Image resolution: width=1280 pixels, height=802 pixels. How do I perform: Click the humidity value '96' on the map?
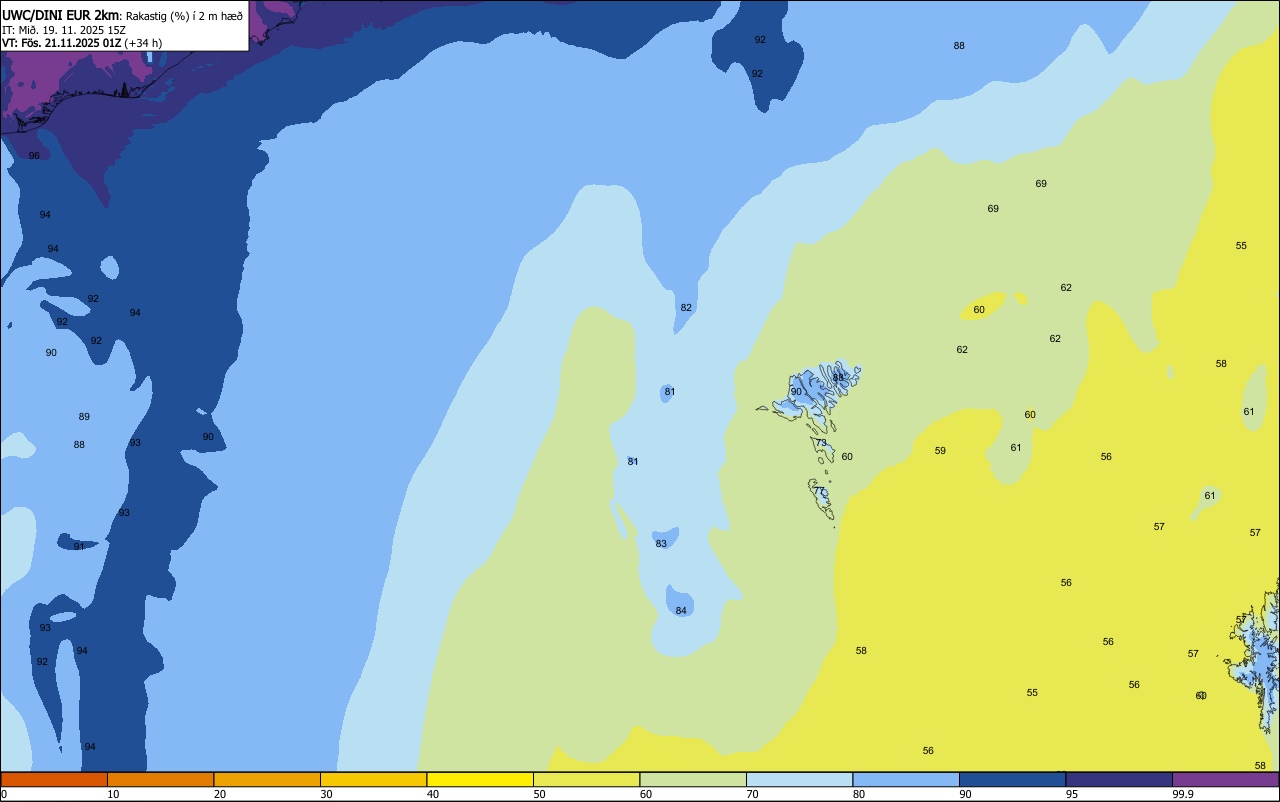click(34, 156)
